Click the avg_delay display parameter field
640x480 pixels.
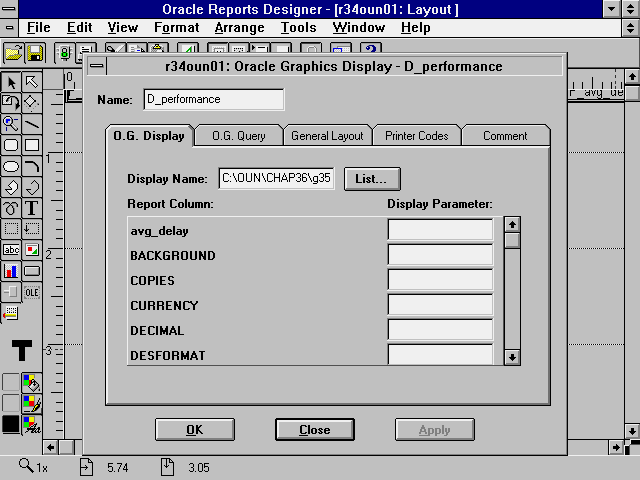[440, 231]
